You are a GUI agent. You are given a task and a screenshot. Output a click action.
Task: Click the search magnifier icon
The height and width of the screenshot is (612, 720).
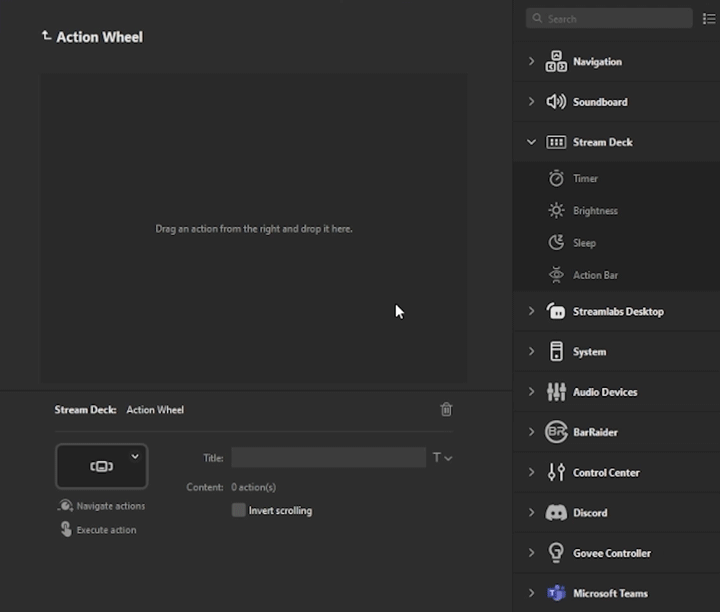(x=537, y=18)
